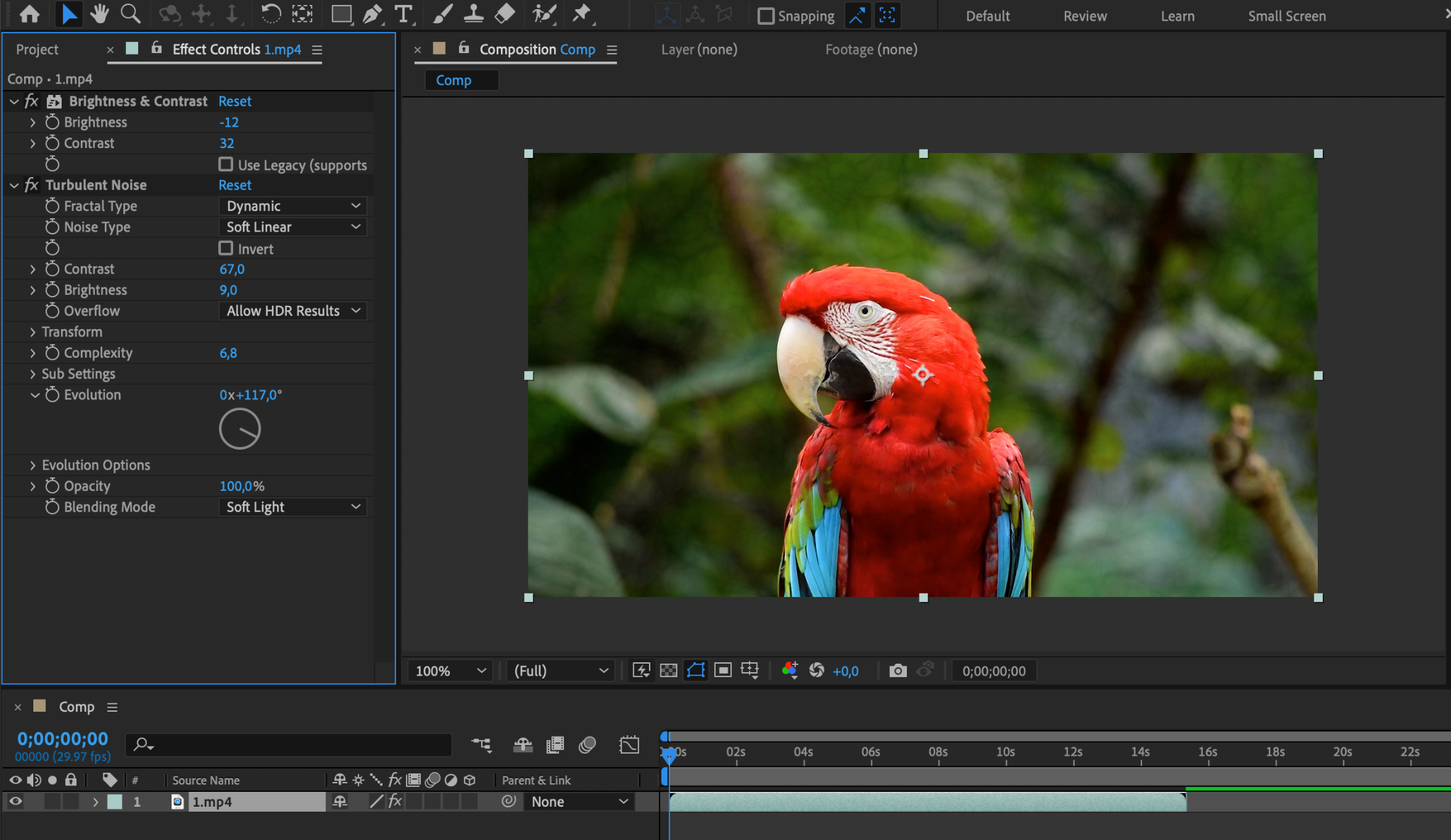The width and height of the screenshot is (1451, 840).
Task: Click the snapshot camera icon
Action: [x=898, y=671]
